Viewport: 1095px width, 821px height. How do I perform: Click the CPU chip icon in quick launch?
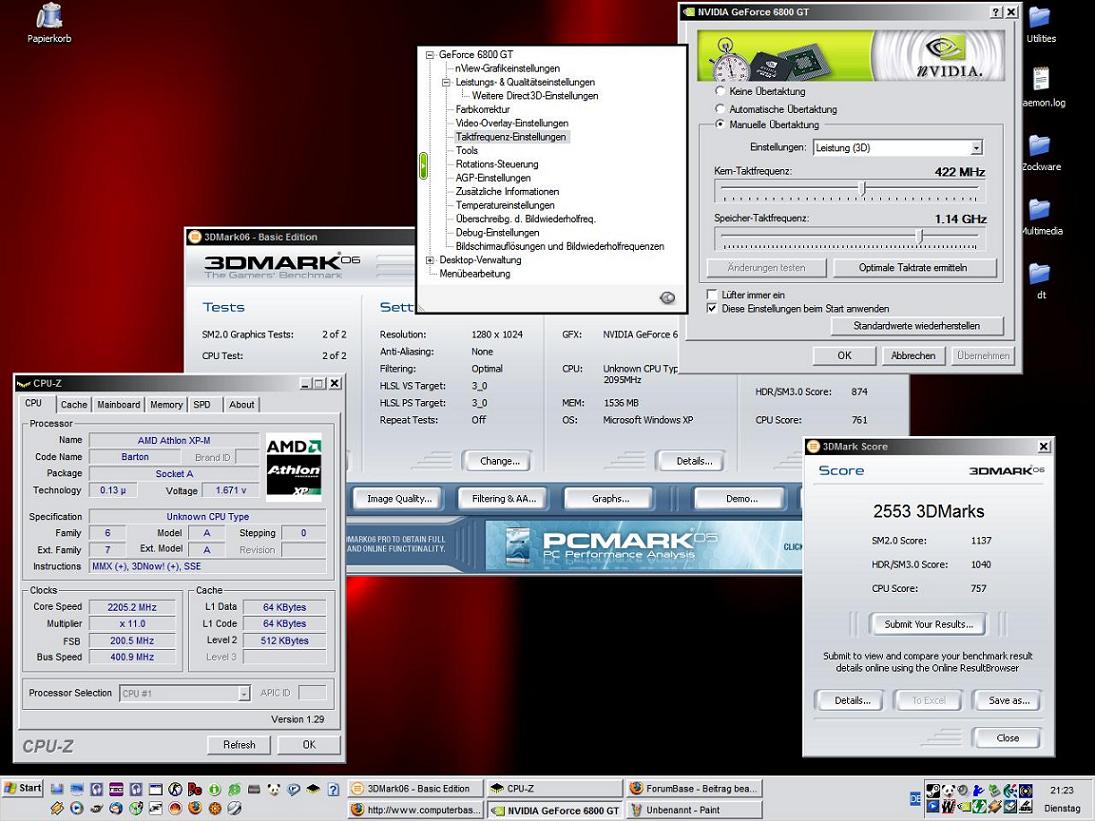point(313,790)
